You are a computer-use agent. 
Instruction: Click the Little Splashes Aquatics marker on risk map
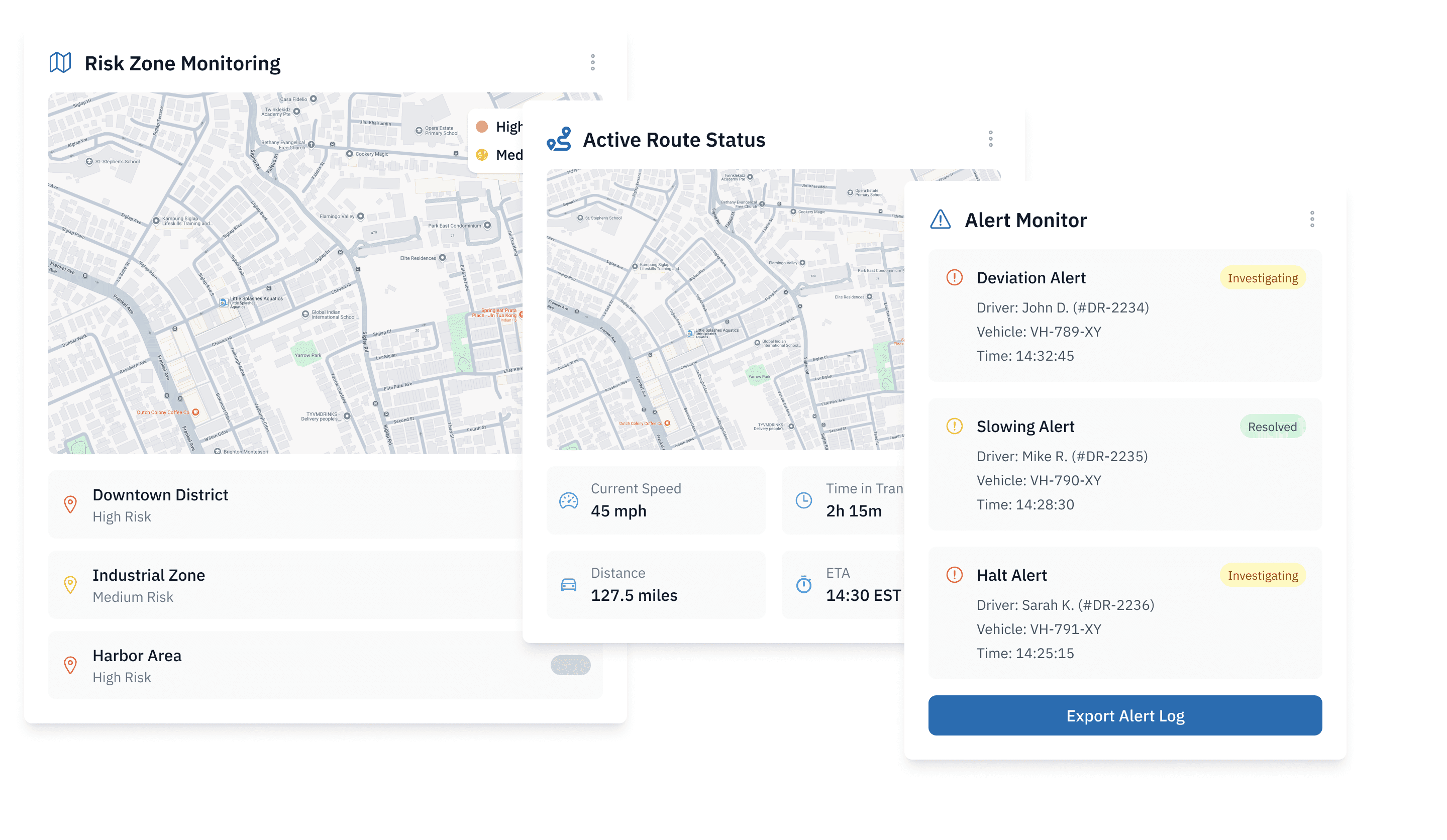224,302
